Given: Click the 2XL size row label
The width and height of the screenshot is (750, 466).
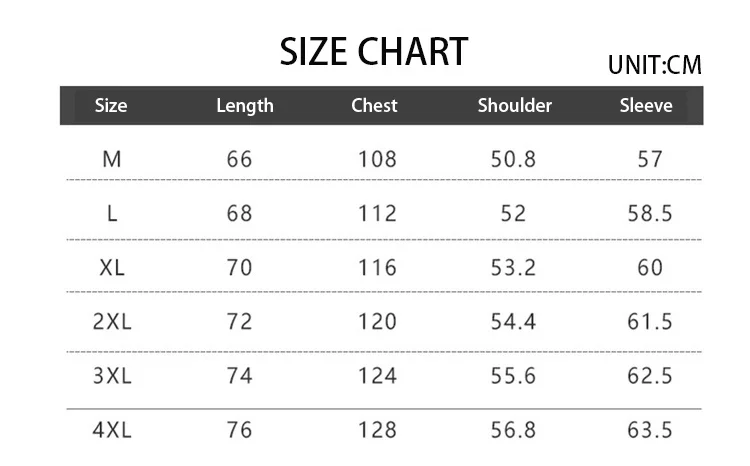Looking at the screenshot, I should pos(111,321).
